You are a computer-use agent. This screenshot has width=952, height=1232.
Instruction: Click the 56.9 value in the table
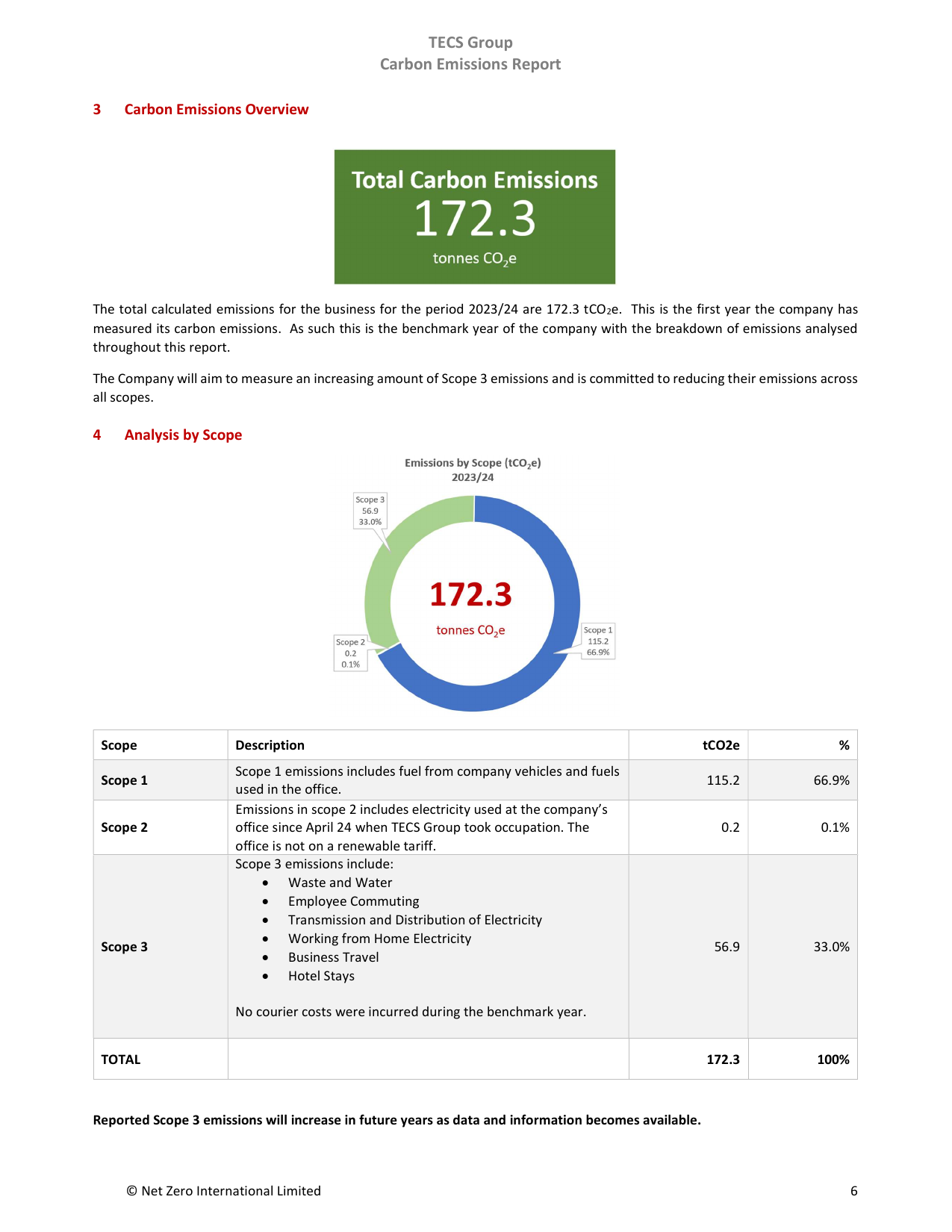pyautogui.click(x=727, y=947)
